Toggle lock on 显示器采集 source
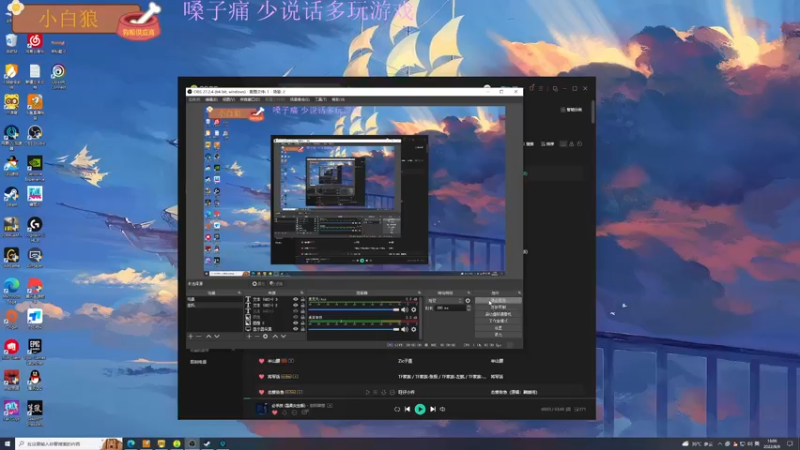 coord(303,329)
